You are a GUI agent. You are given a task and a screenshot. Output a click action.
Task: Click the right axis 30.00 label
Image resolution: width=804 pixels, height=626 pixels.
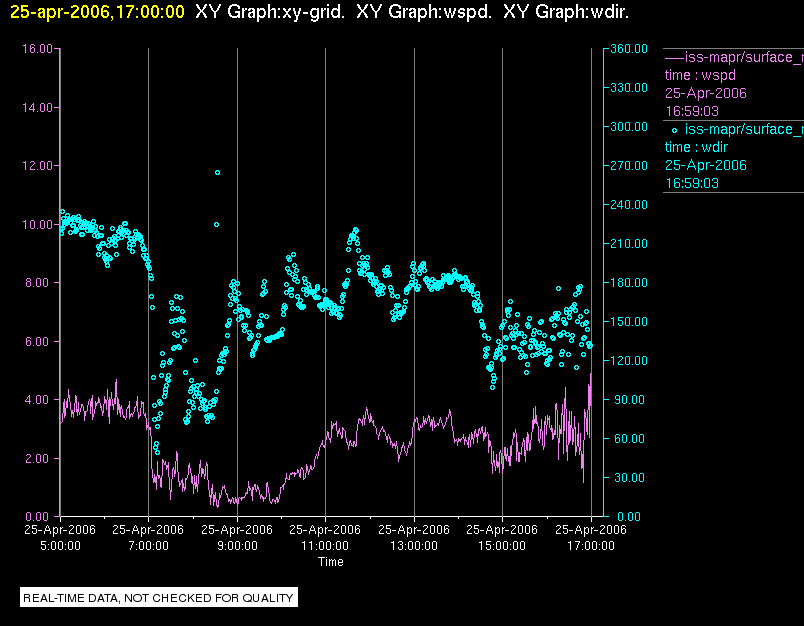coord(629,477)
